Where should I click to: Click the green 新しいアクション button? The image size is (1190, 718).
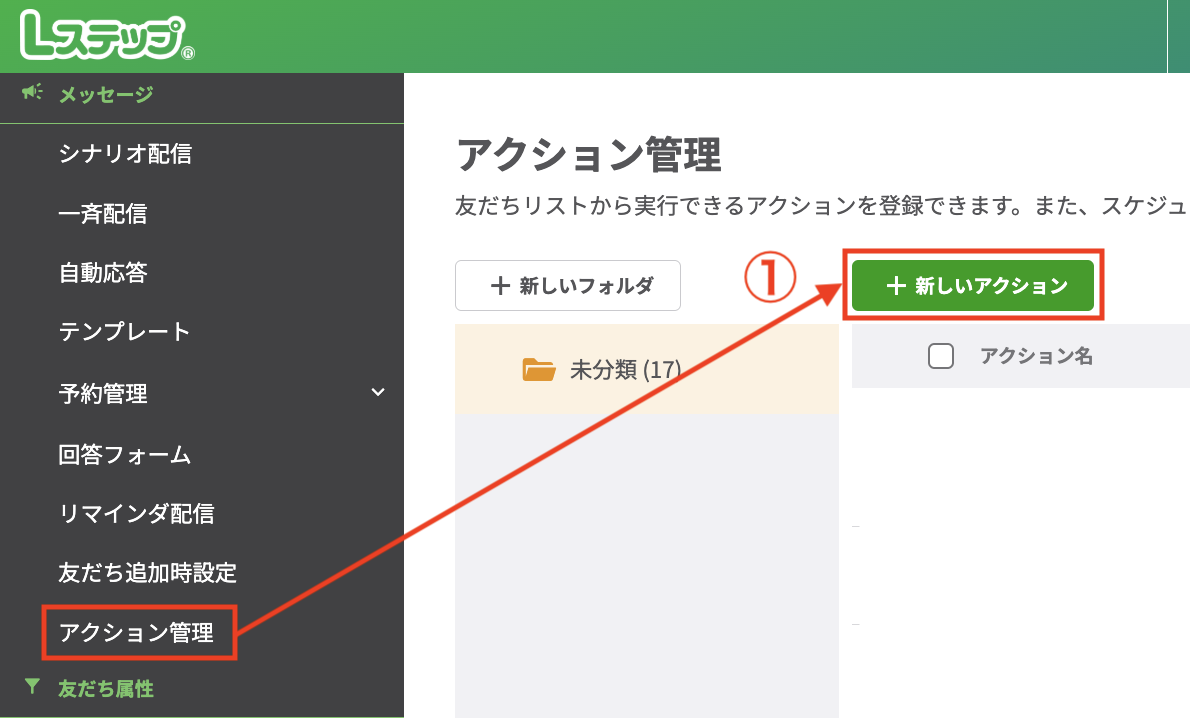(x=972, y=285)
